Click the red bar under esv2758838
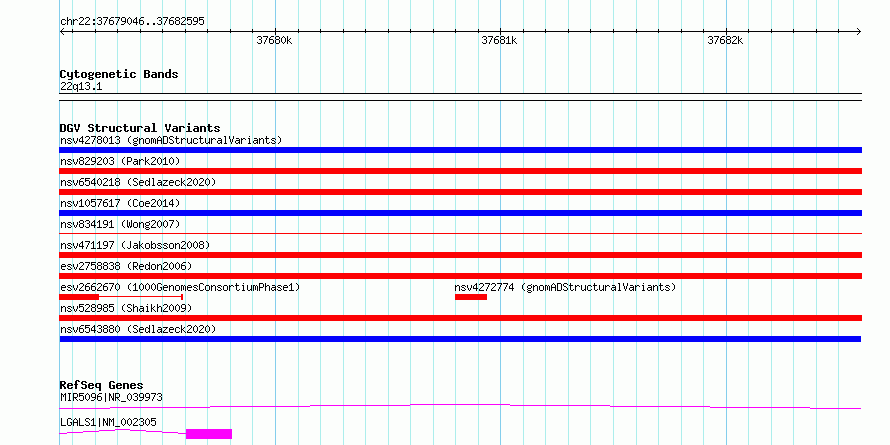Viewport: 890px width, 445px height. (460, 276)
